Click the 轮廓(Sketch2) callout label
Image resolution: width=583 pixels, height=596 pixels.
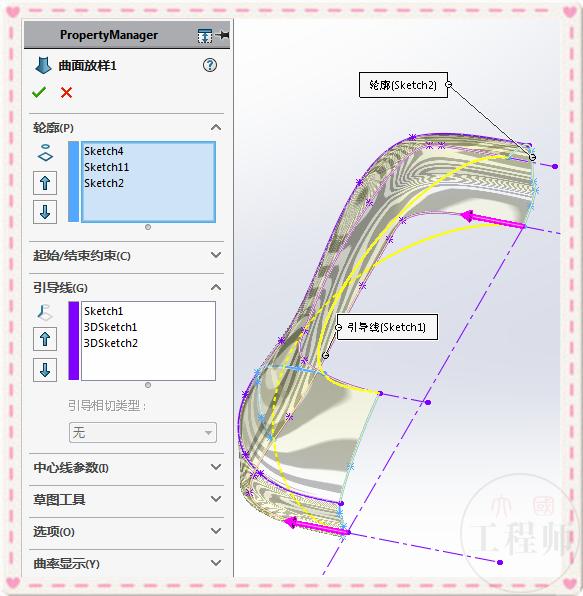pyautogui.click(x=403, y=85)
